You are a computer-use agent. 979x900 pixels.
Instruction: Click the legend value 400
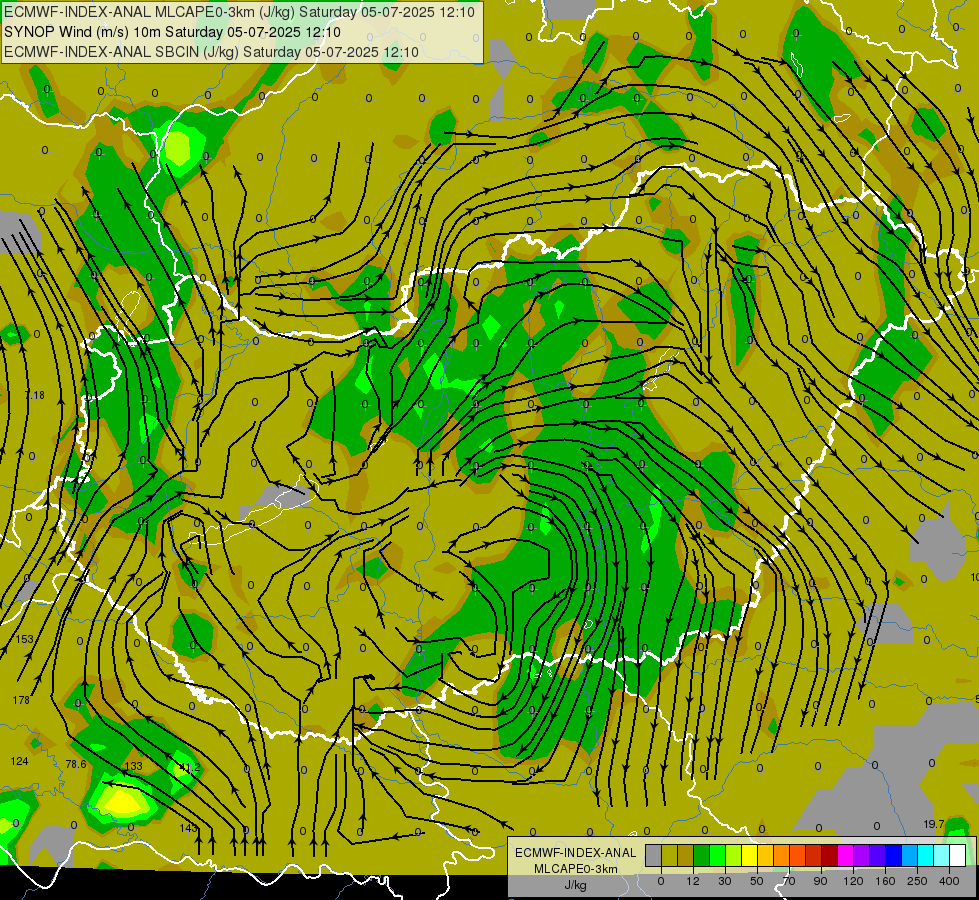949,881
